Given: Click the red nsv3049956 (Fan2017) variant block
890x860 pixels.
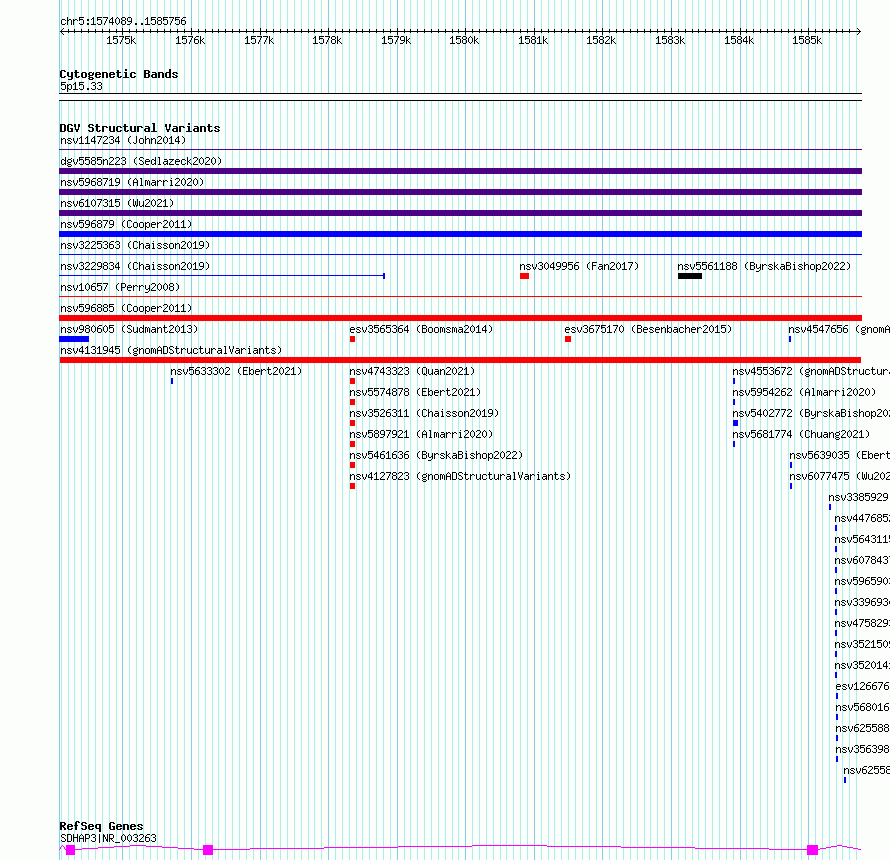Looking at the screenshot, I should (524, 276).
